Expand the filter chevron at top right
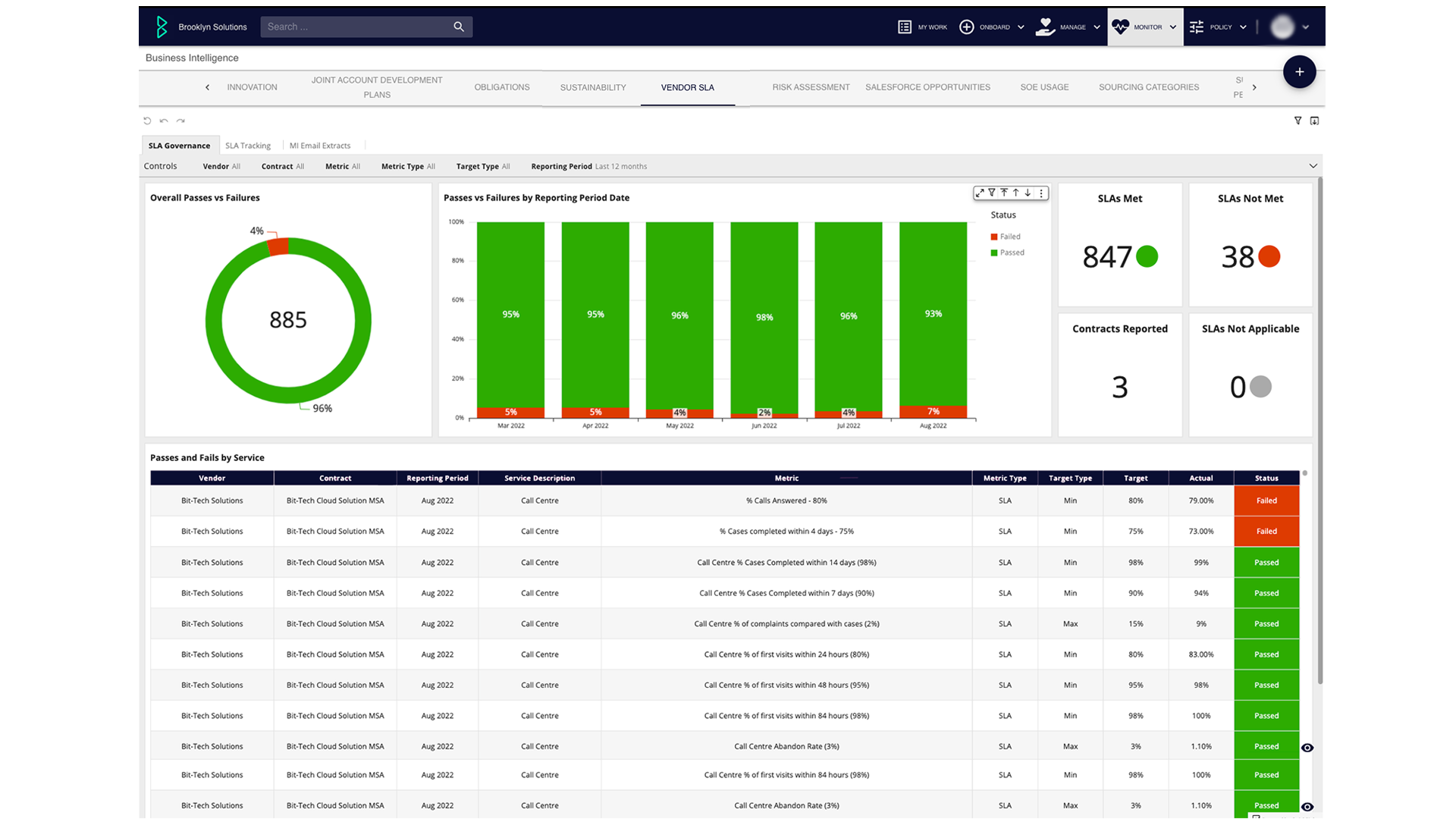Screen dimensions: 1456x819 click(x=1313, y=166)
